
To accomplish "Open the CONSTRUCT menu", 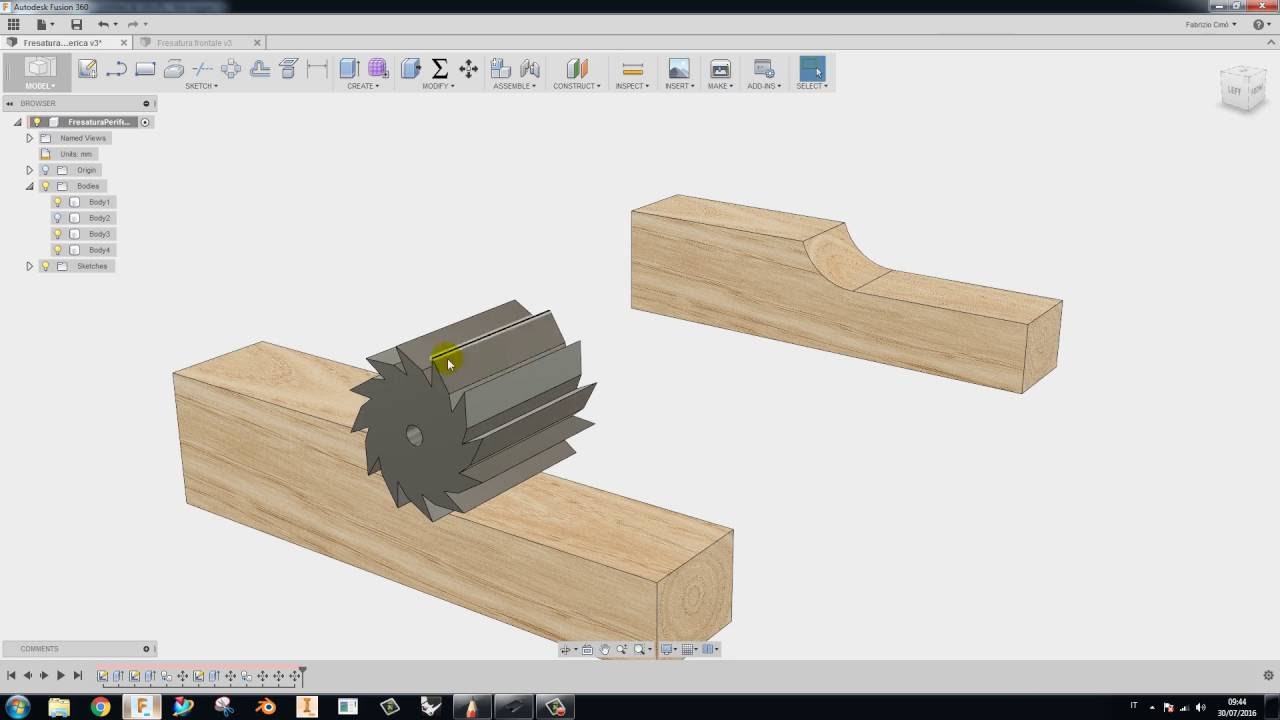I will click(577, 86).
